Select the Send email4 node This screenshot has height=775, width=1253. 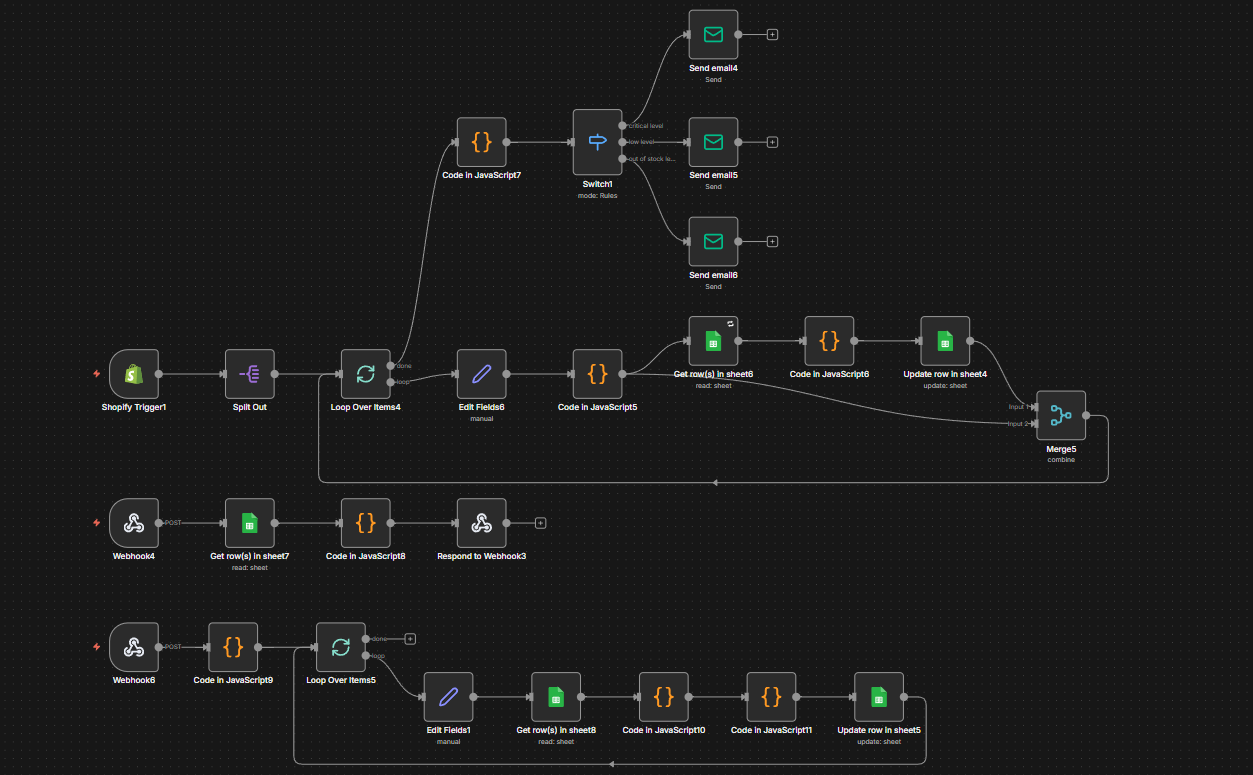(x=713, y=34)
